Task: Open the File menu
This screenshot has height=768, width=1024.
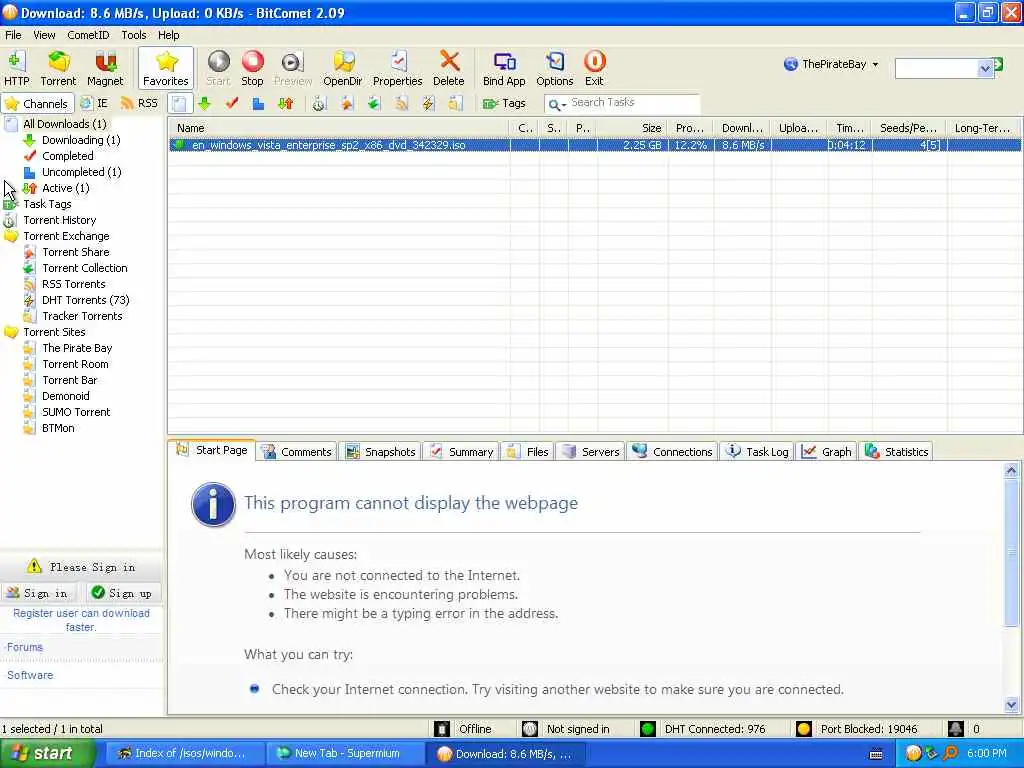Action: point(13,35)
